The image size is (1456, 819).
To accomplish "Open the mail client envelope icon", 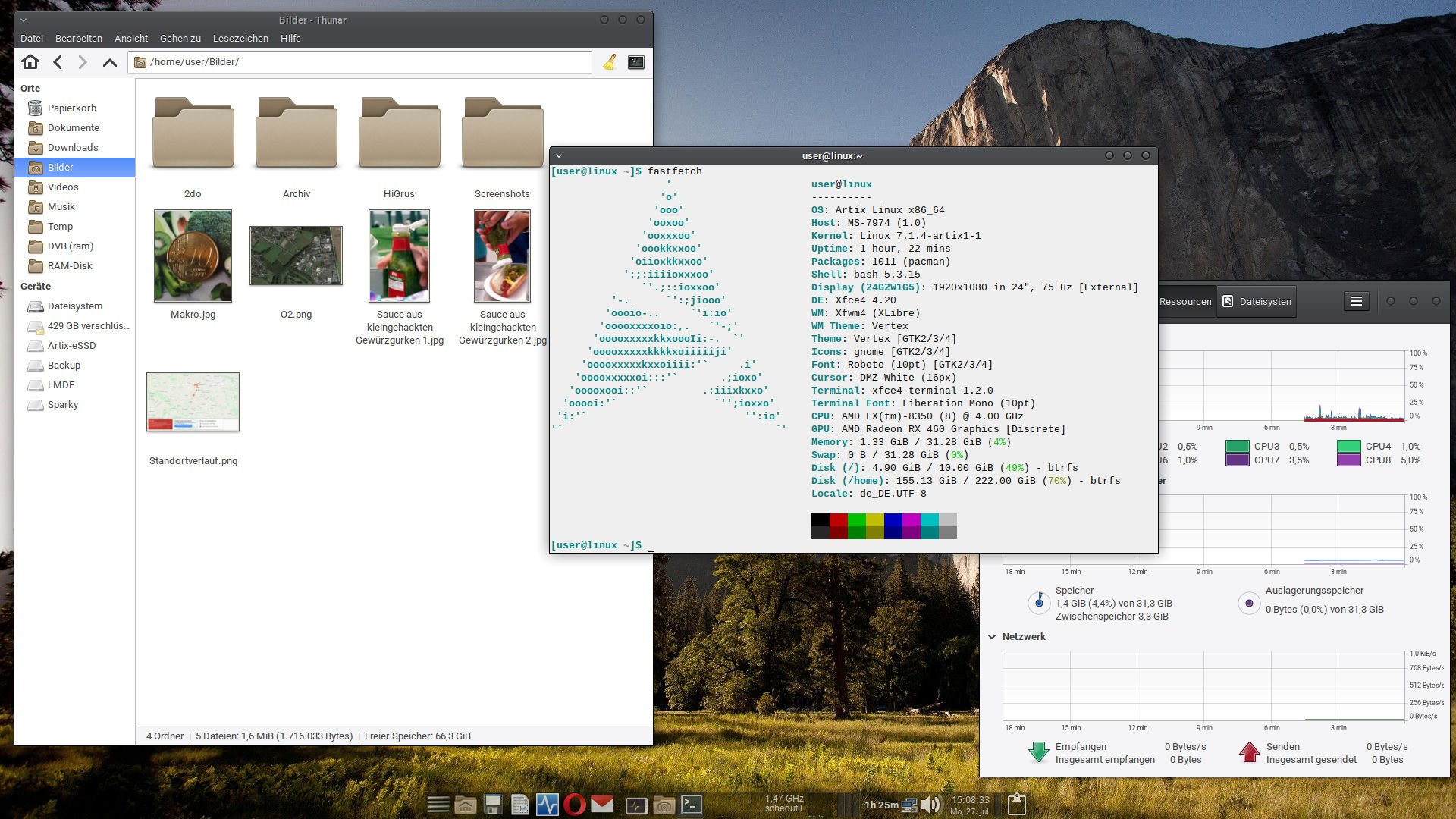I will point(602,804).
